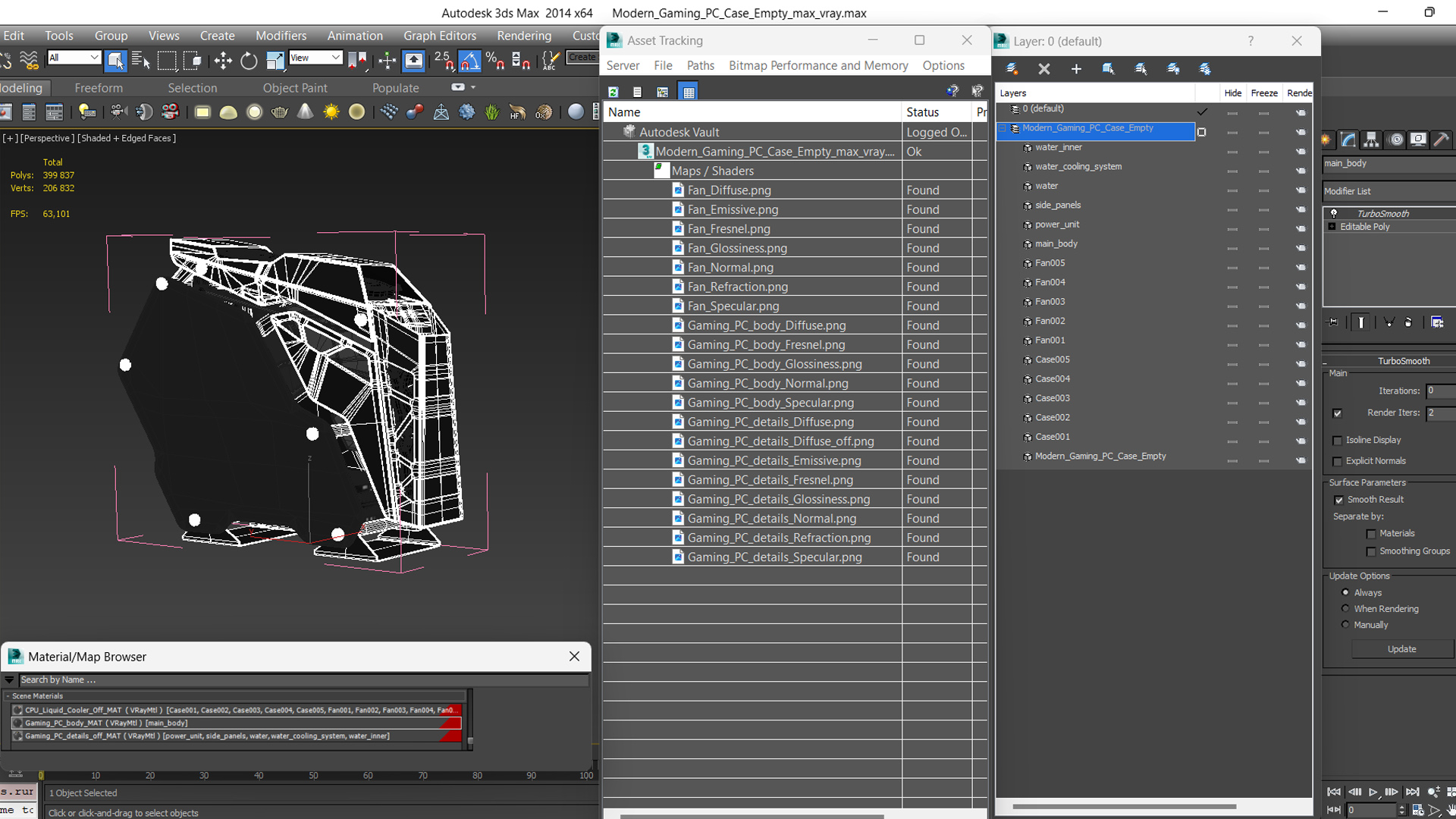Toggle the Isoline Display checkbox

pos(1338,441)
